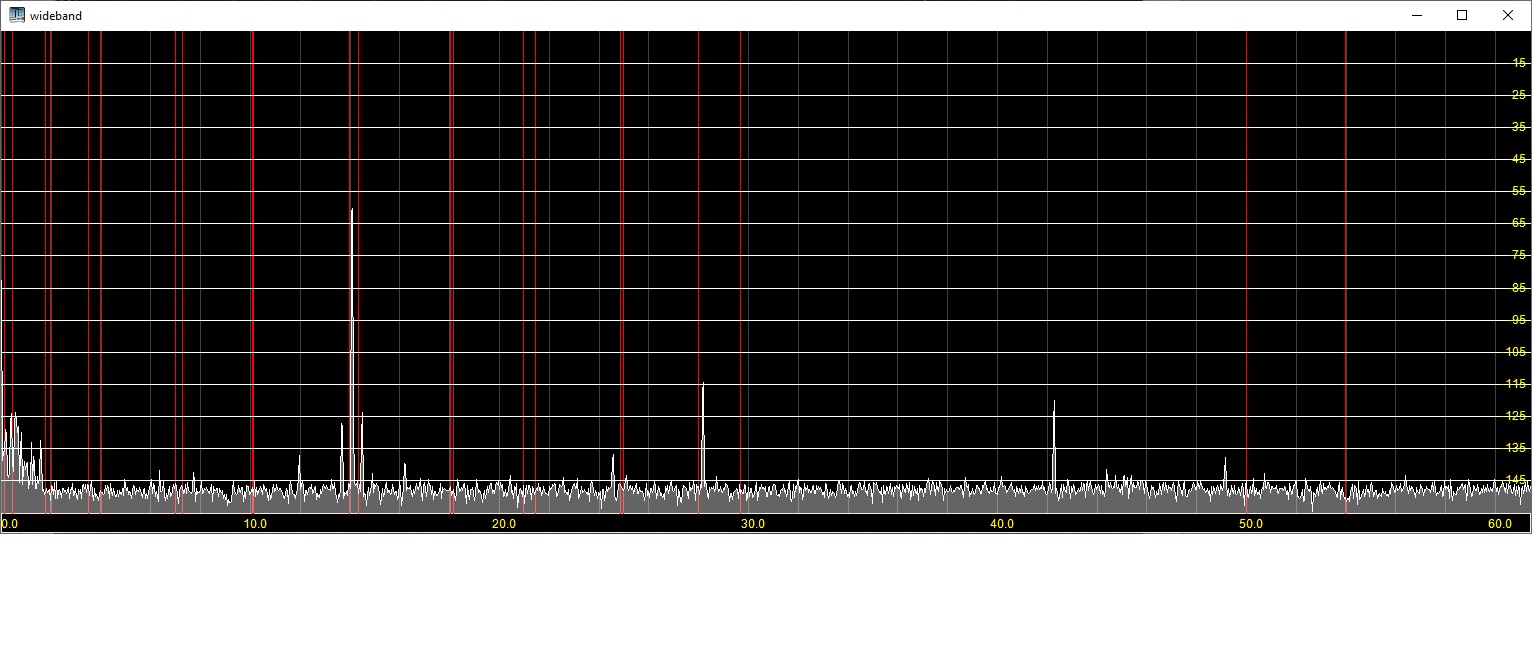Click the 40.0 frequency axis label
The width and height of the screenshot is (1532, 652).
click(1002, 524)
